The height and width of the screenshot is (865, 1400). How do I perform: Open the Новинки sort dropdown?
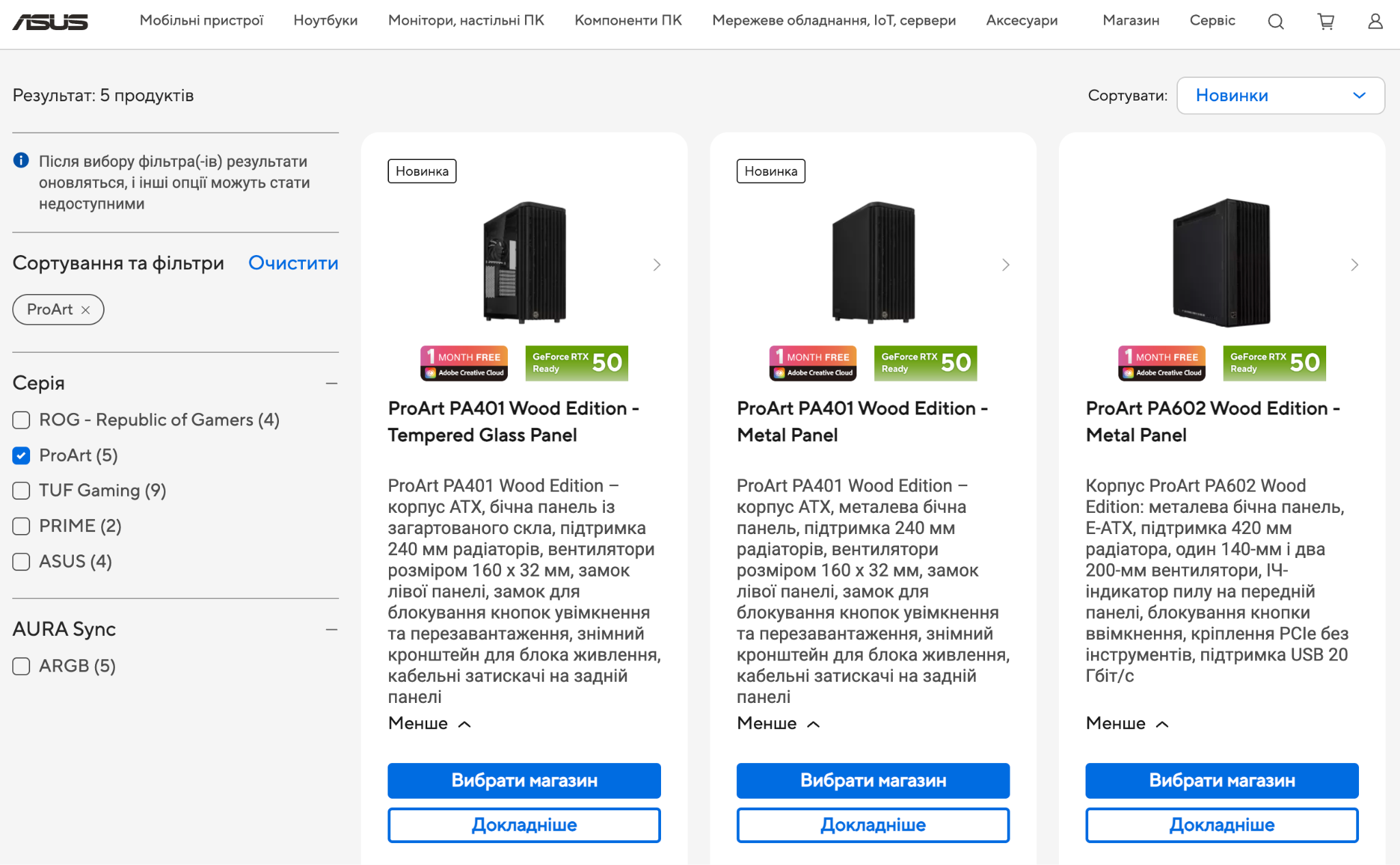[1280, 96]
